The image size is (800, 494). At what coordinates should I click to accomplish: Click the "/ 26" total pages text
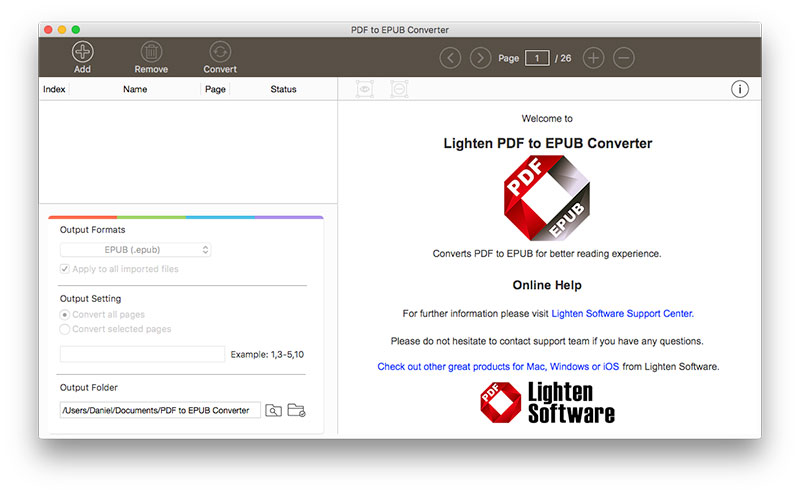pyautogui.click(x=563, y=58)
